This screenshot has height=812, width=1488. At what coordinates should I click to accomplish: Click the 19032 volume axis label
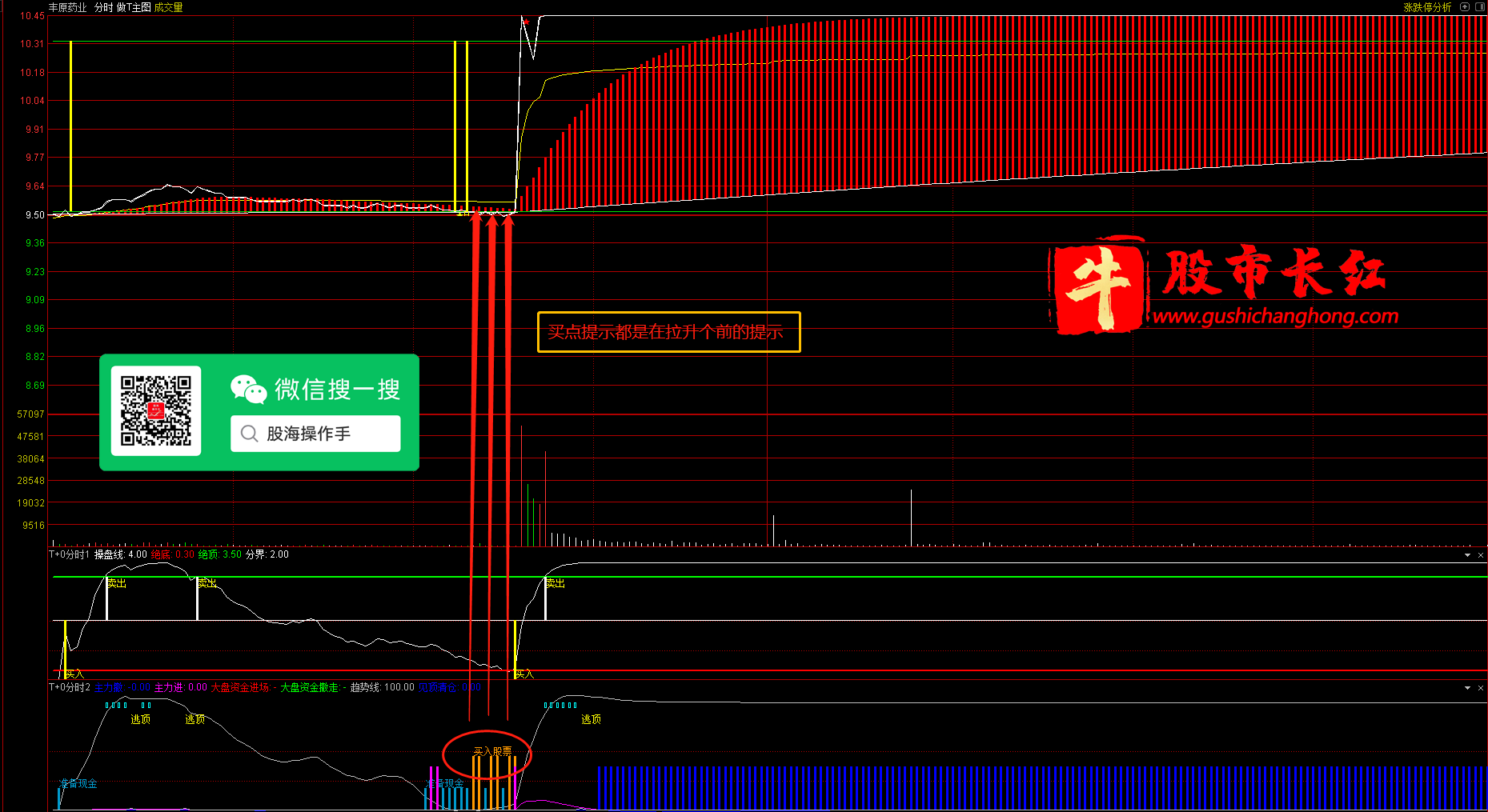pyautogui.click(x=30, y=503)
